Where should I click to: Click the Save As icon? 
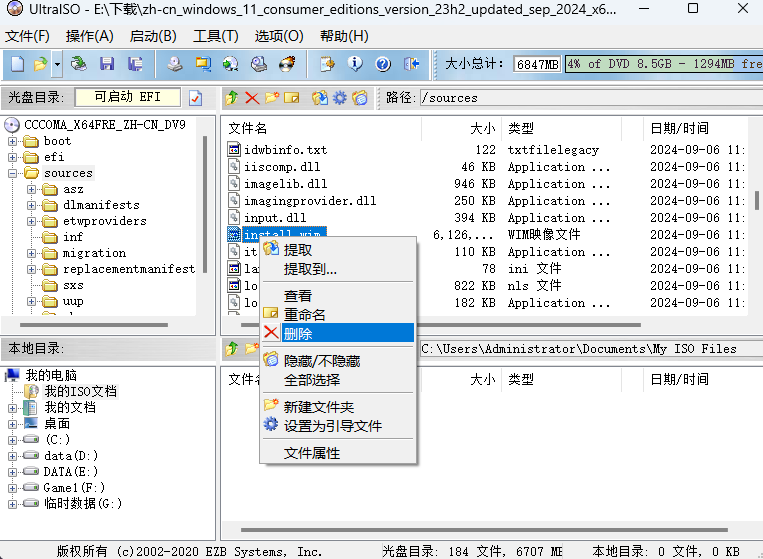click(x=135, y=64)
